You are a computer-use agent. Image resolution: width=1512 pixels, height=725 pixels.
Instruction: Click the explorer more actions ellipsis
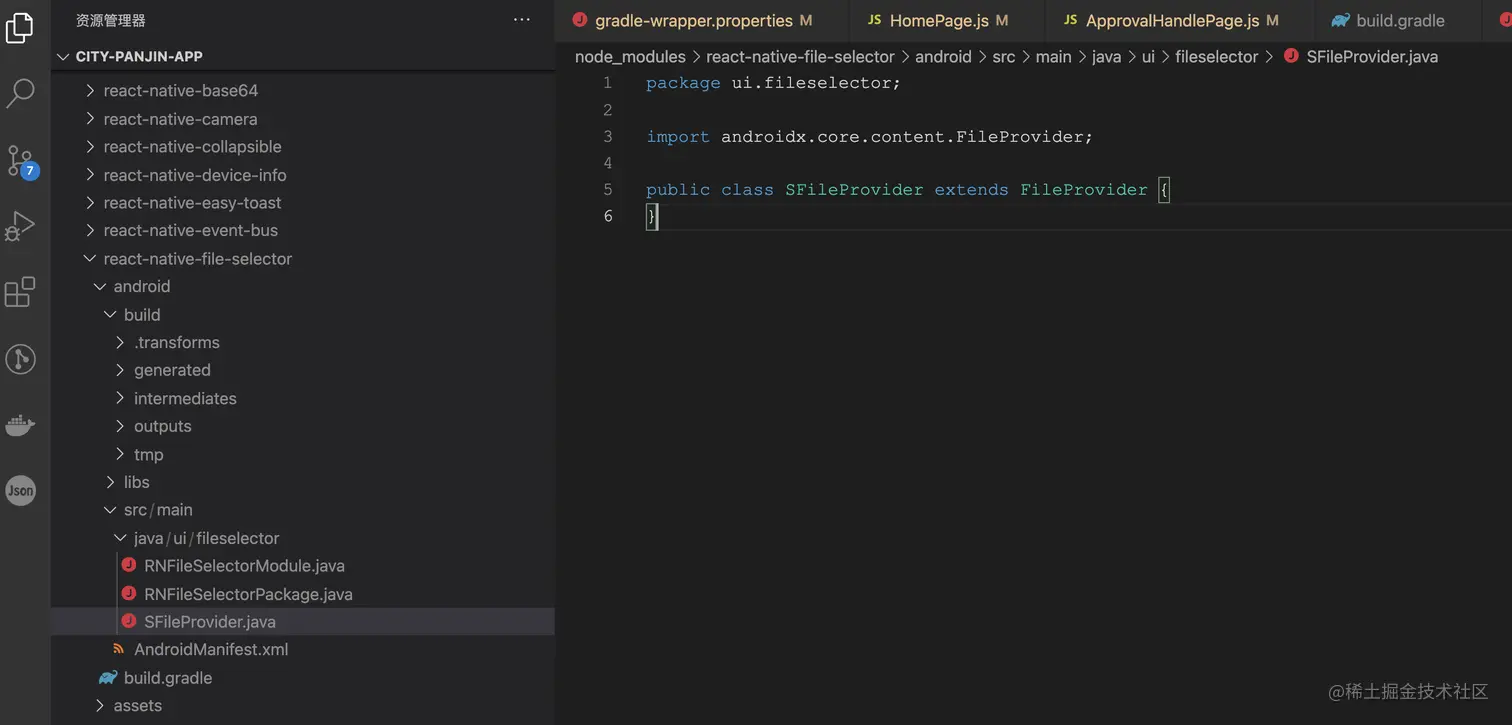[x=521, y=20]
